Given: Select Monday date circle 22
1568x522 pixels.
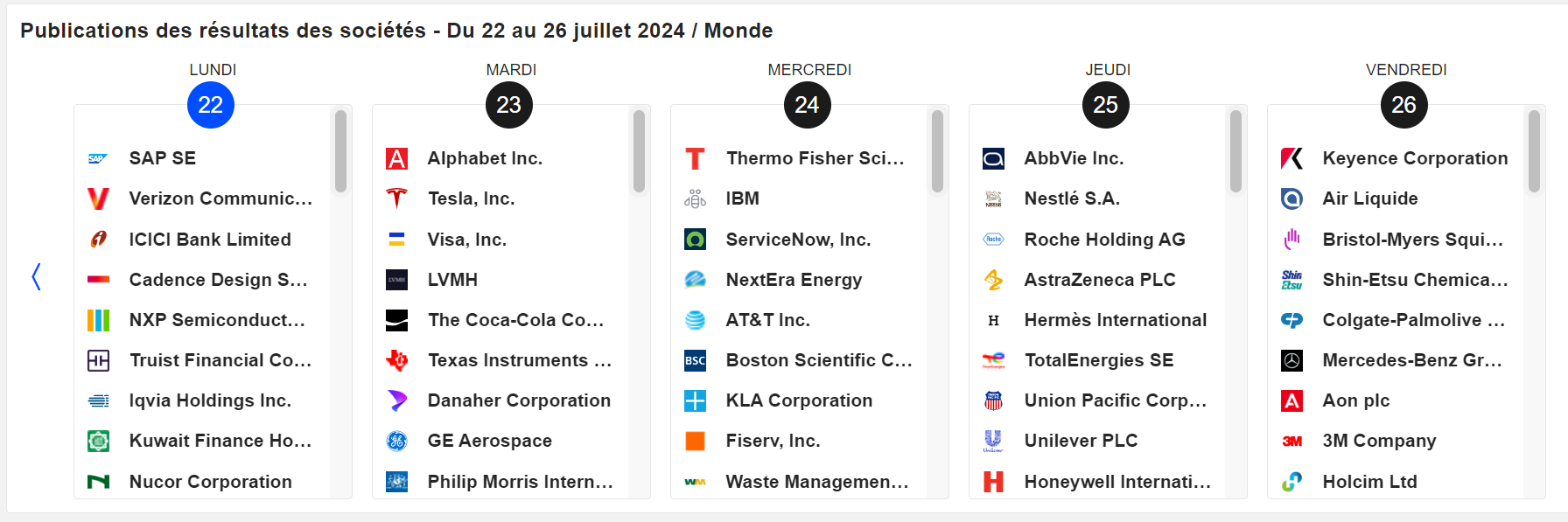Looking at the screenshot, I should (211, 105).
